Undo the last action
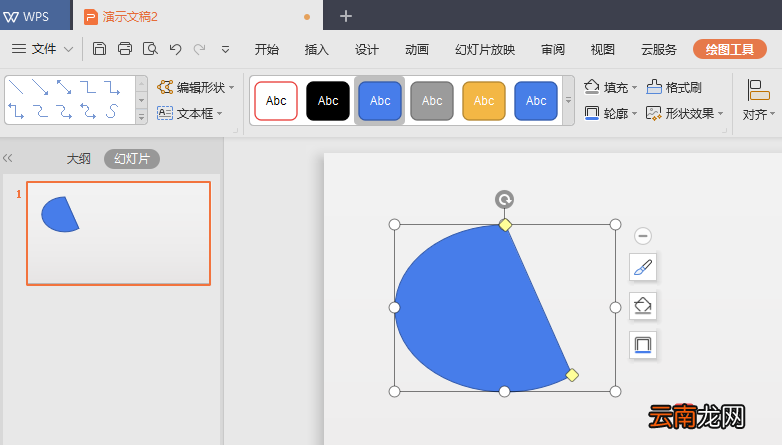 tap(175, 49)
